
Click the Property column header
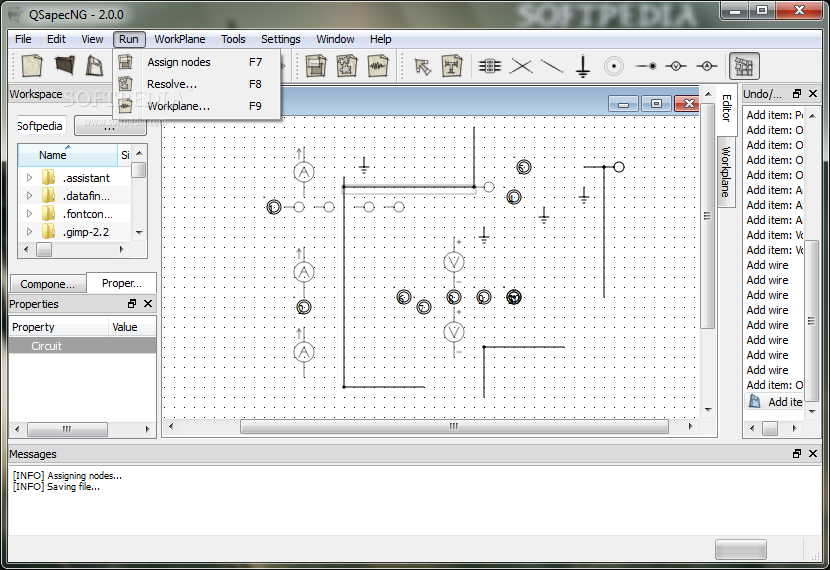[x=58, y=327]
